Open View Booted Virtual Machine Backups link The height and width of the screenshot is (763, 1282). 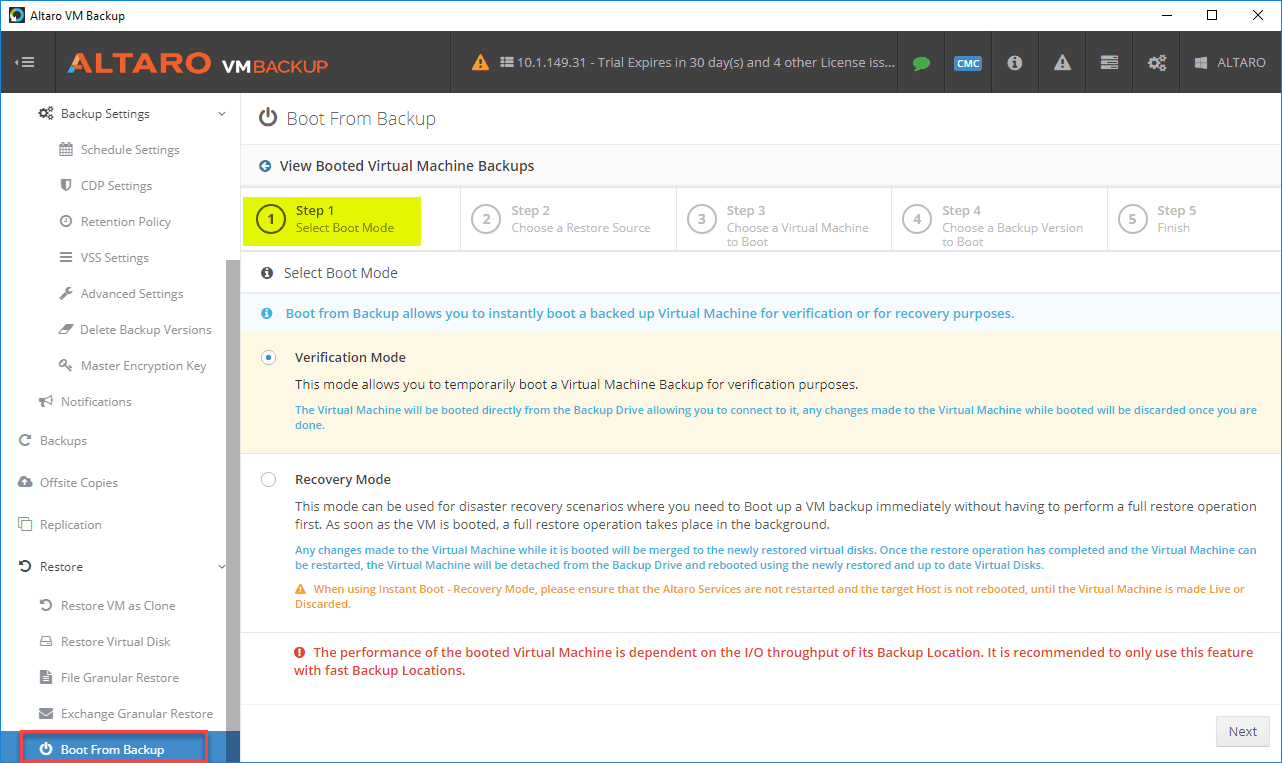point(406,166)
